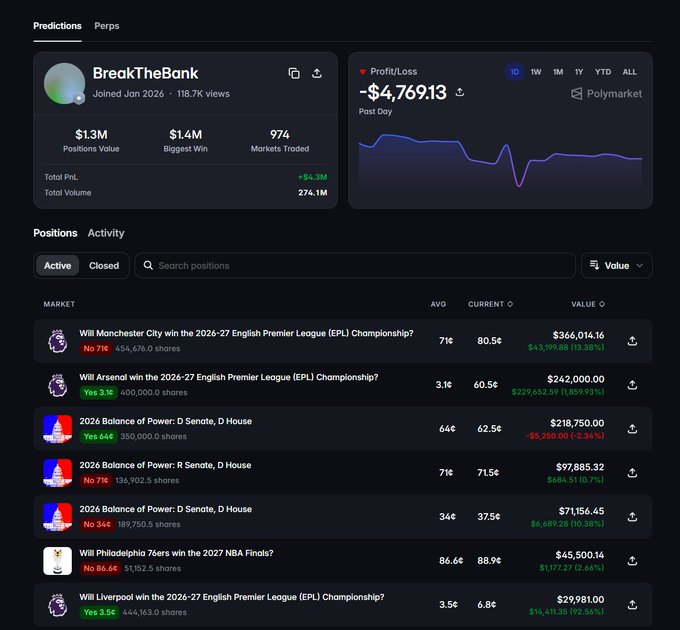Click the 974 Markets Traded stat
Image resolution: width=680 pixels, height=630 pixels.
coord(280,141)
